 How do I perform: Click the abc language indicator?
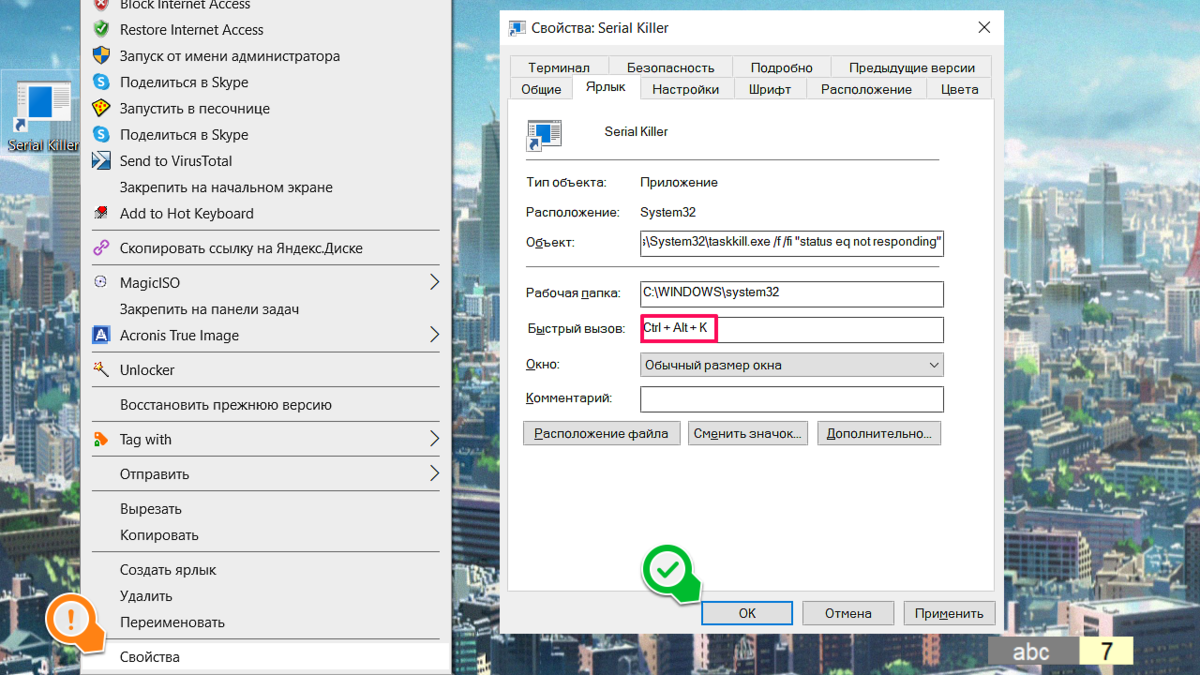pos(1033,652)
